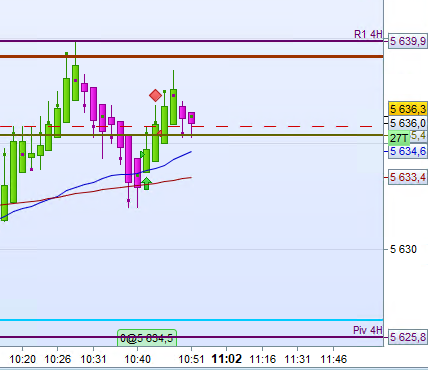
Task: Select the 0@5 634,5 order label
Action: coord(147,338)
